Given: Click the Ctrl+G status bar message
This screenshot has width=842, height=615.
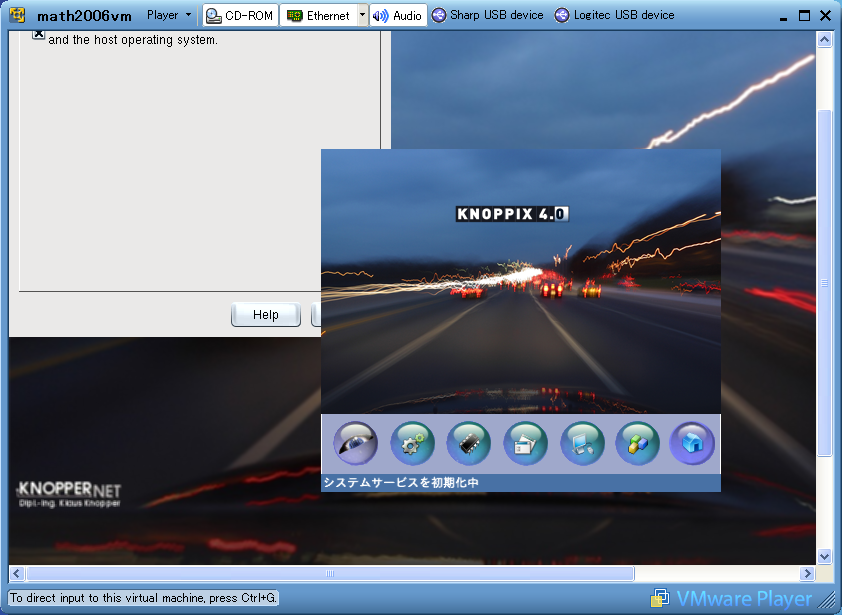Looking at the screenshot, I should [x=143, y=598].
